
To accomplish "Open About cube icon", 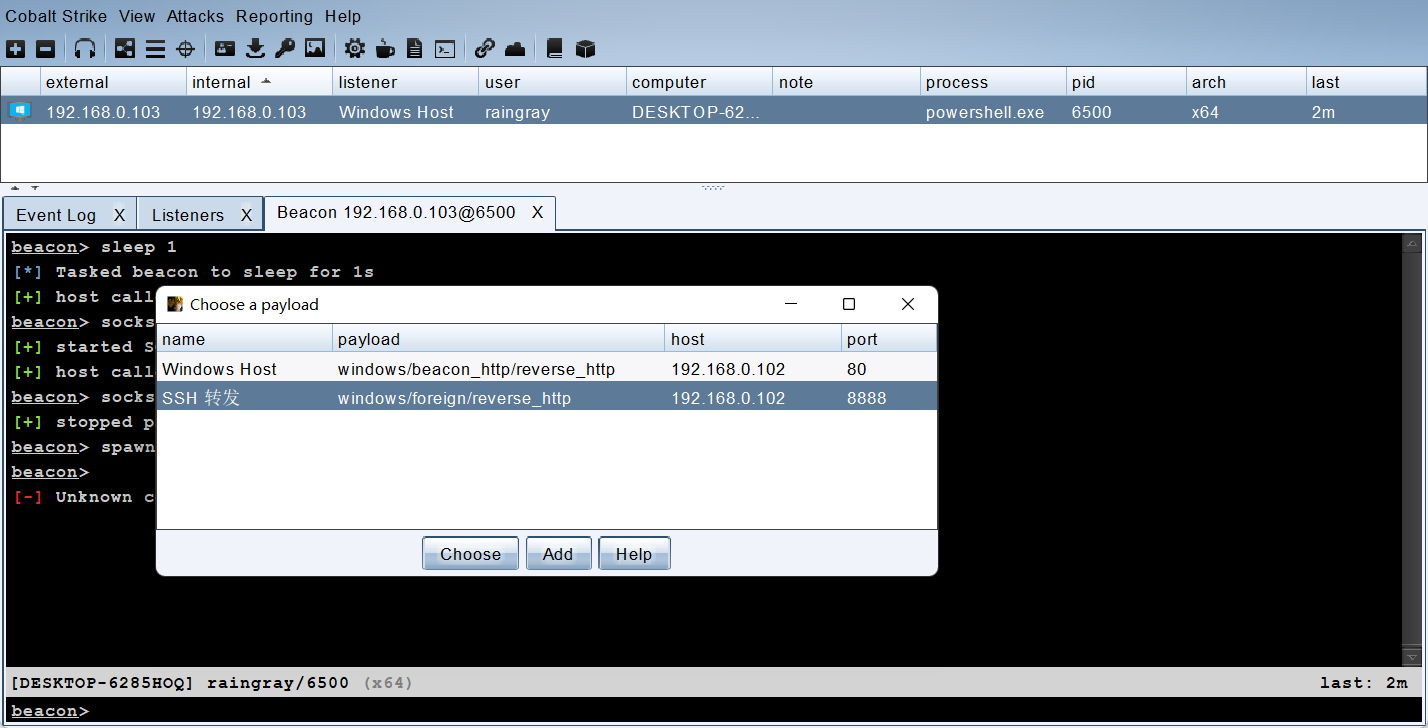I will point(586,48).
